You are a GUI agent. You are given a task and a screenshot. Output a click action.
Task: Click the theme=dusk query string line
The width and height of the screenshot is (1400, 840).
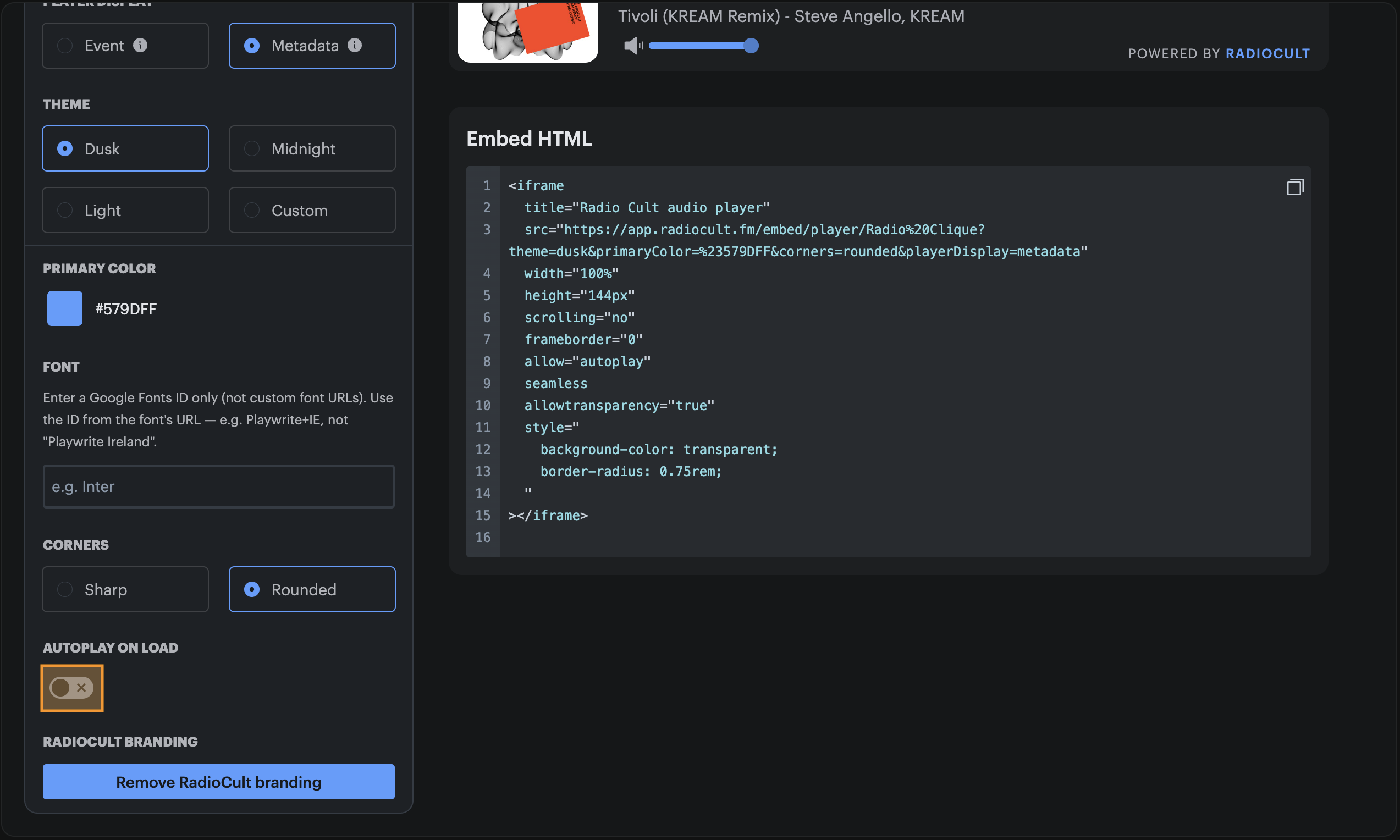[x=798, y=252]
